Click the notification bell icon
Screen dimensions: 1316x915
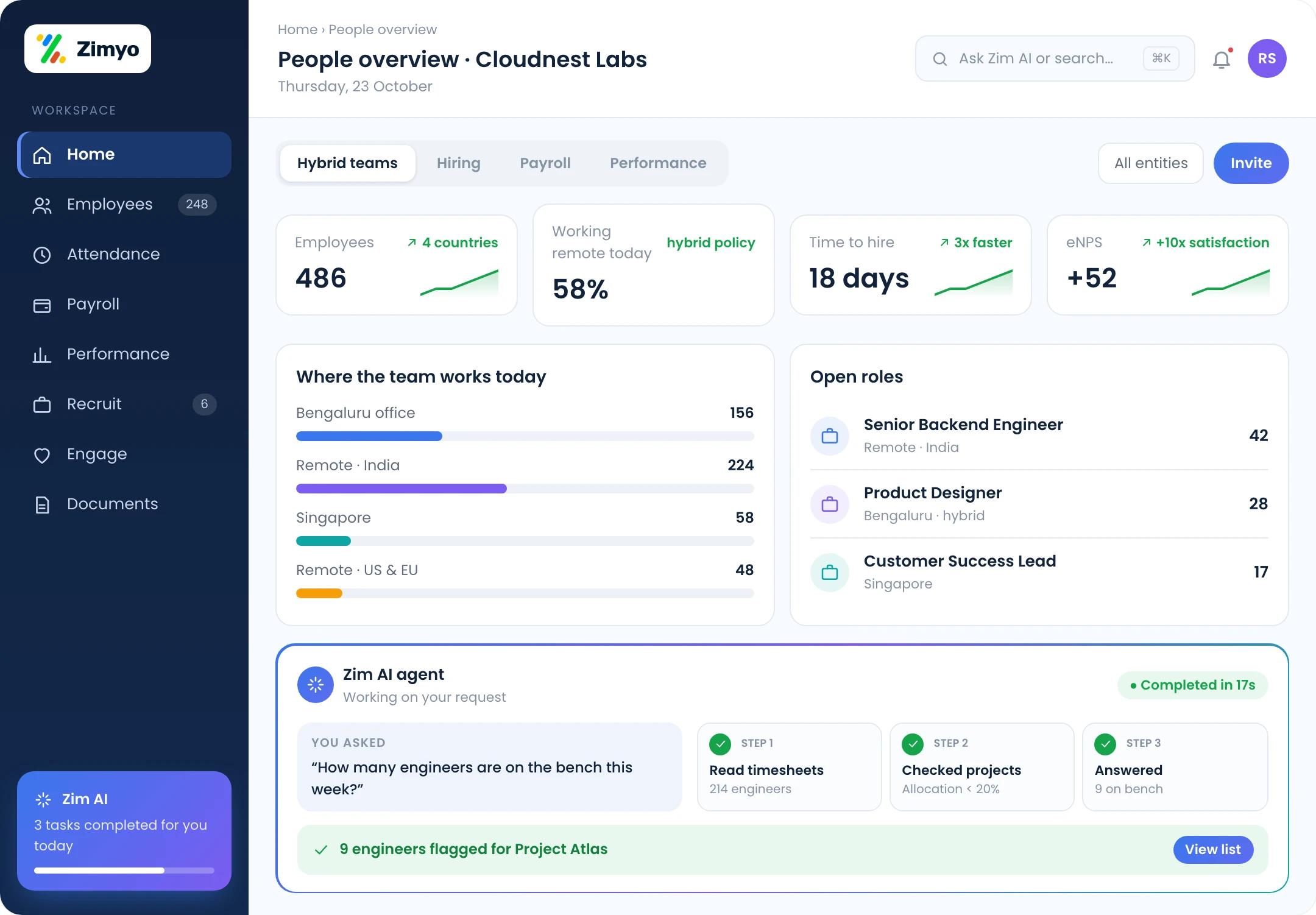1222,59
